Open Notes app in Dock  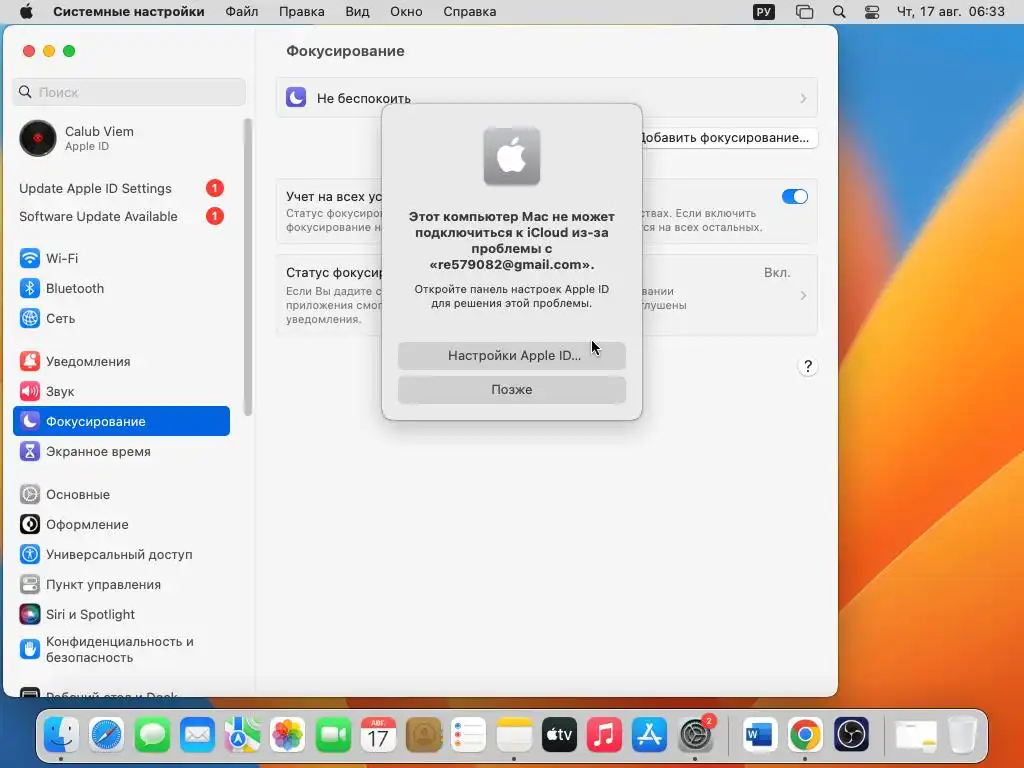tap(514, 735)
